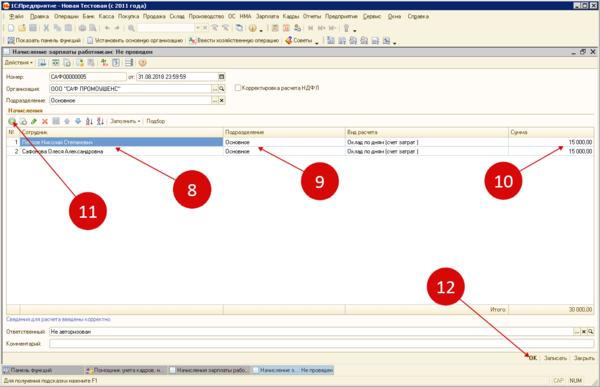The image size is (600, 387).
Task: Open the Банк menu
Action: 88,16
